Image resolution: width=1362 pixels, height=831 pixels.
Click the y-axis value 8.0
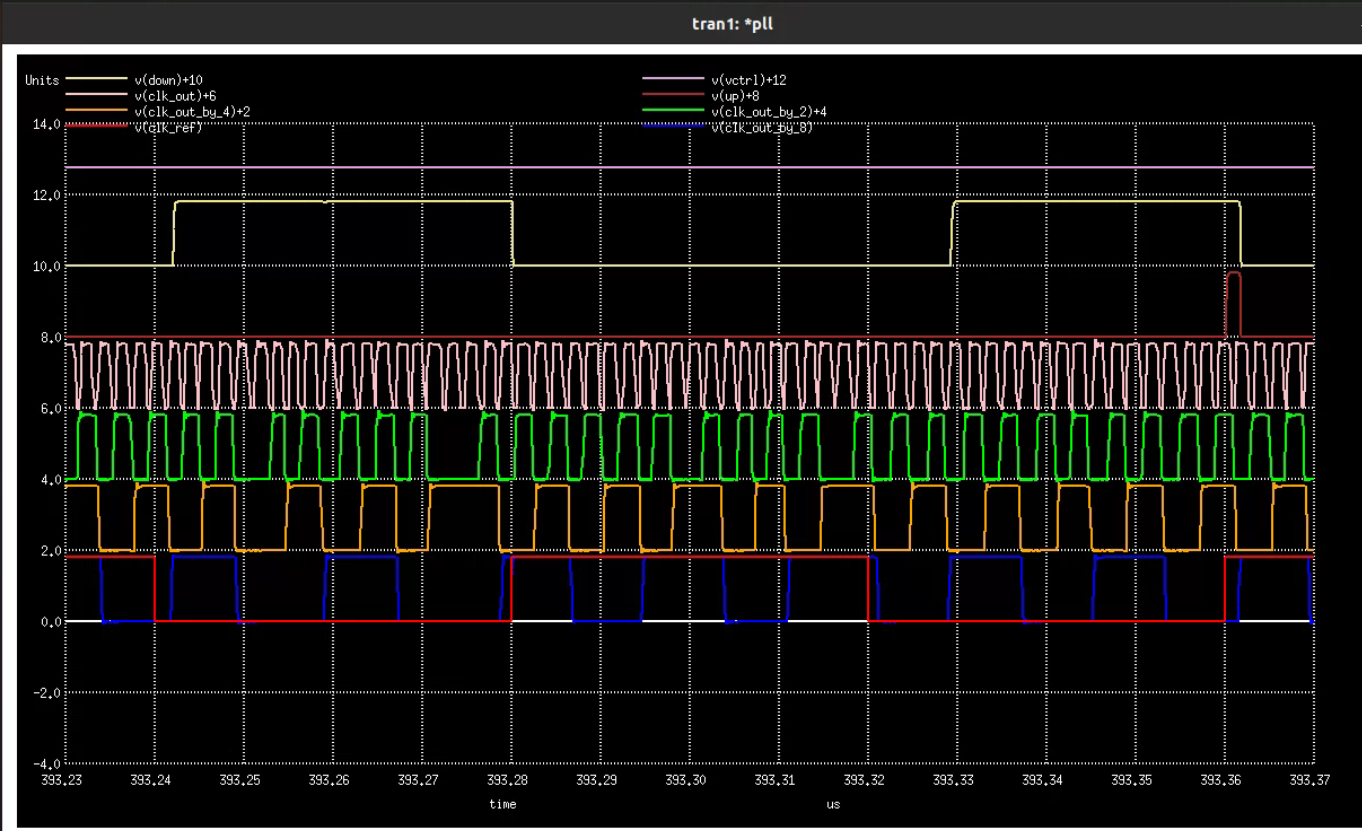pos(50,338)
